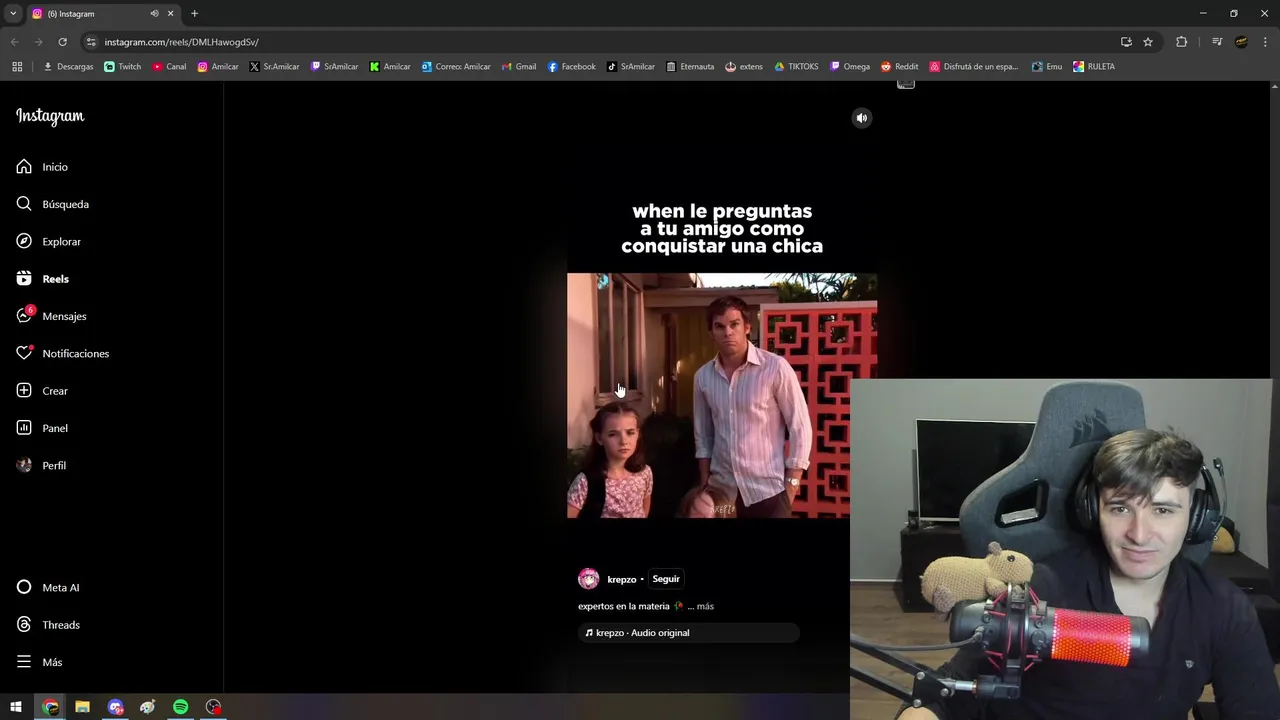Open tab search dropdown arrow
Screen dimensions: 1280x720
[x=13, y=14]
